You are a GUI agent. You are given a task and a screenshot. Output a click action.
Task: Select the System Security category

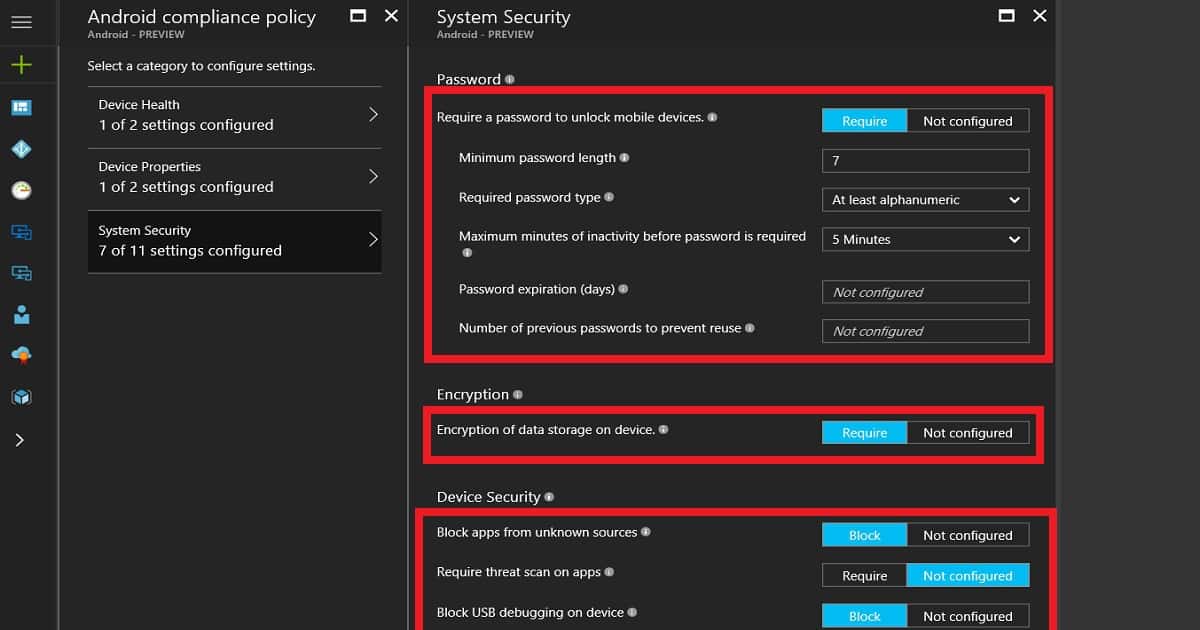pyautogui.click(x=234, y=241)
